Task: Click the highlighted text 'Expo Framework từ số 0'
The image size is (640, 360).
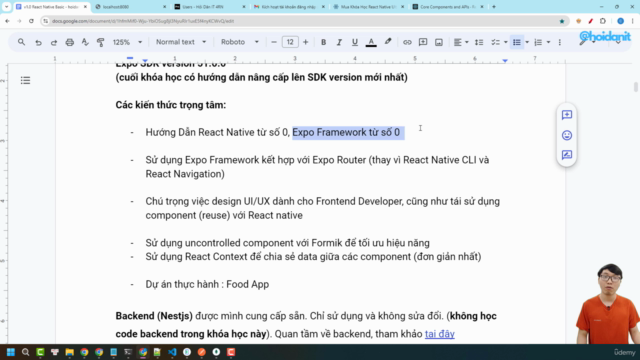Action: pyautogui.click(x=346, y=132)
